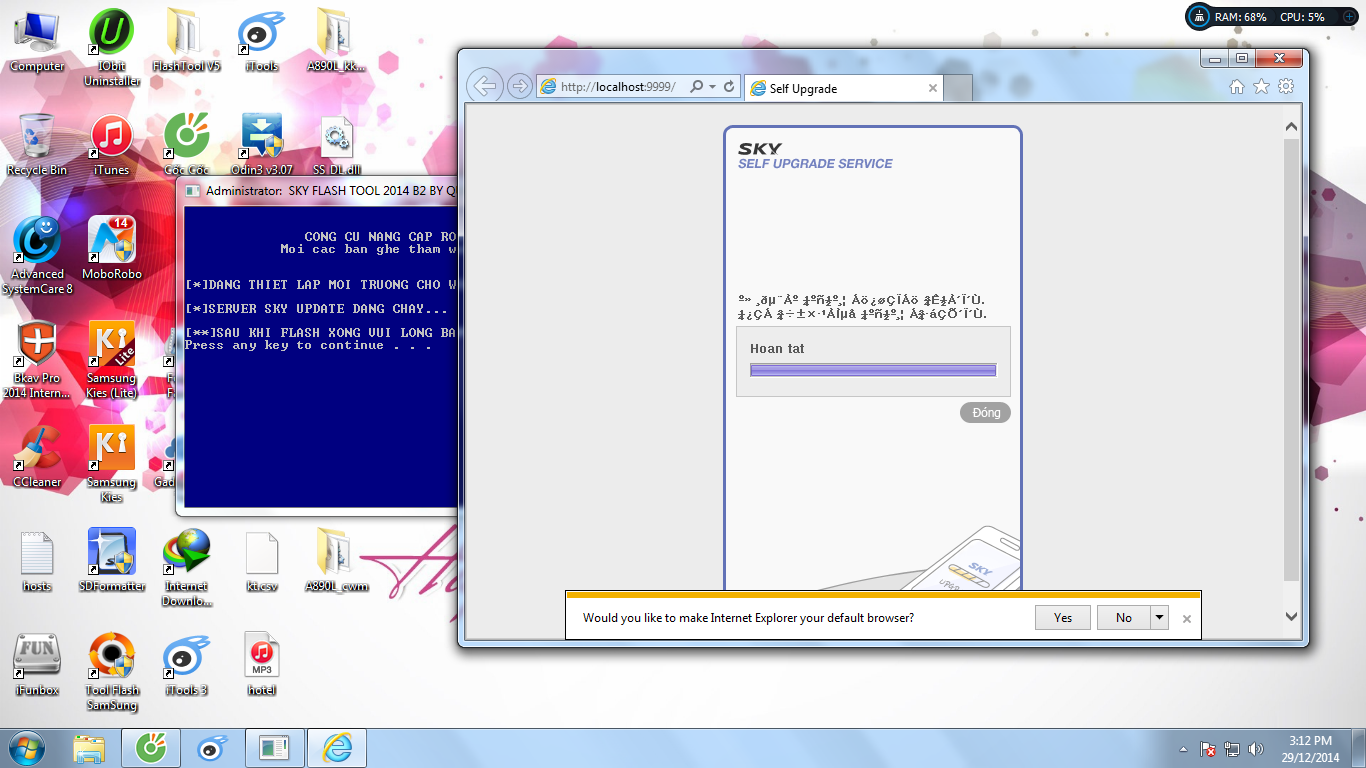Open the Favorites star icon
This screenshot has height=768, width=1366.
pyautogui.click(x=1261, y=87)
